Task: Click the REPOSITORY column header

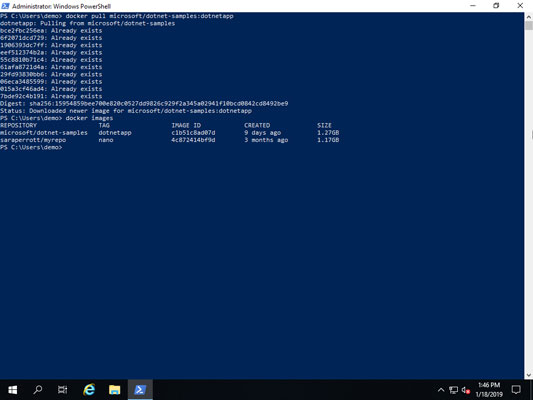Action: (x=18, y=125)
